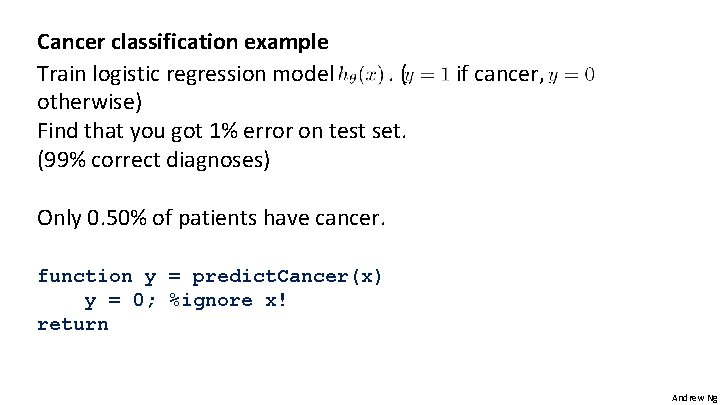The width and height of the screenshot is (720, 405).
Task: Click the 'y = 0' equation at line end
Action: (573, 73)
